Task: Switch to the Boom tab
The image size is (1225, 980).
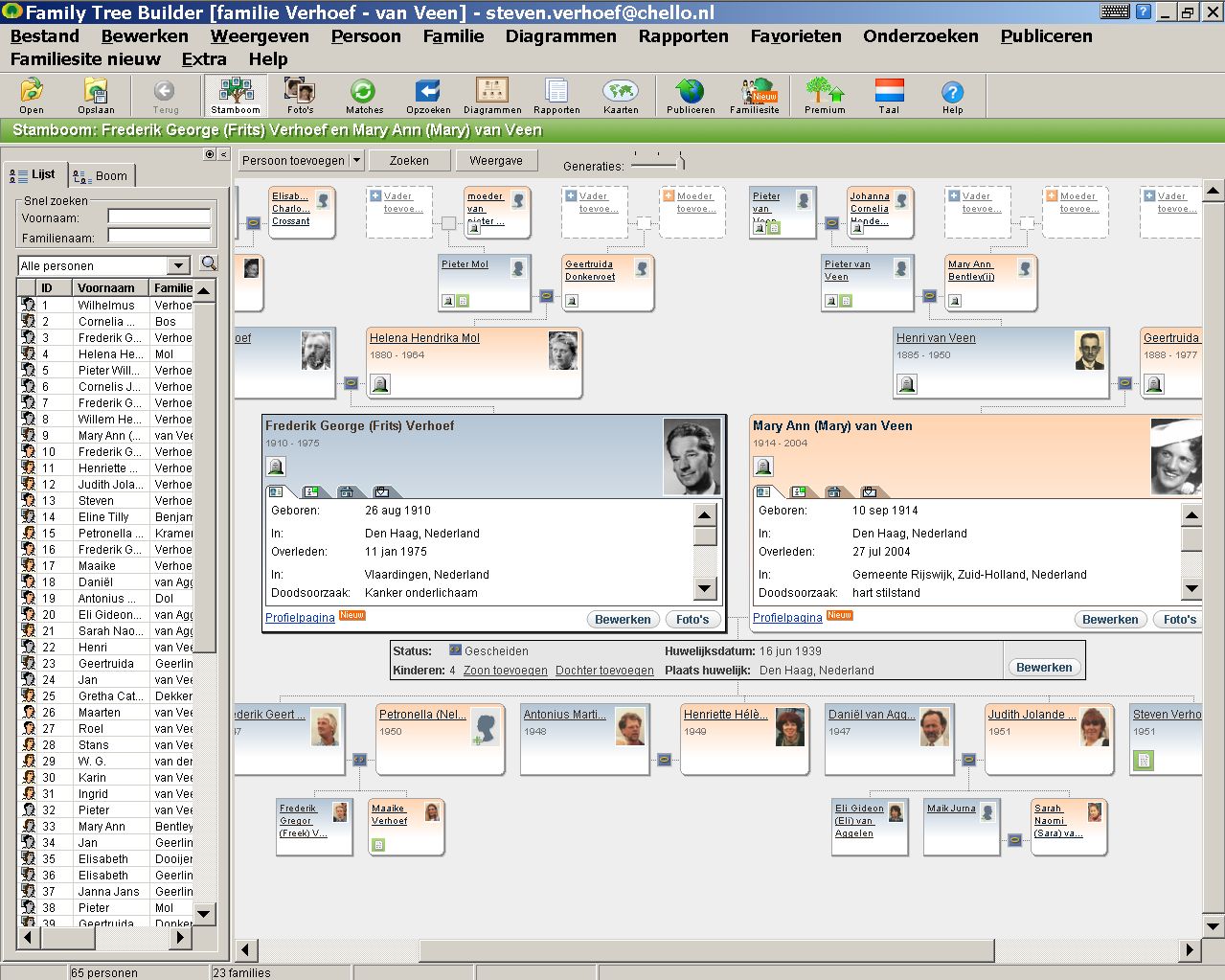Action: [102, 175]
